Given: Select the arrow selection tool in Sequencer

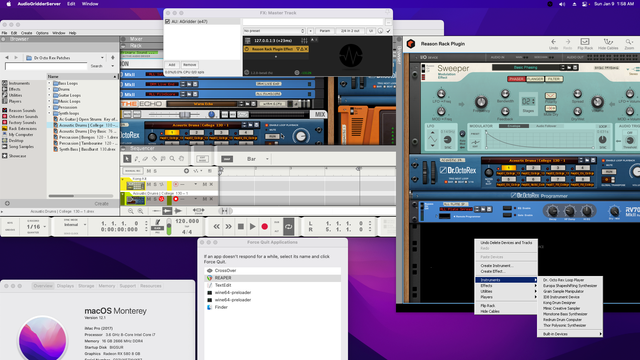Looking at the screenshot, I should [x=127, y=159].
